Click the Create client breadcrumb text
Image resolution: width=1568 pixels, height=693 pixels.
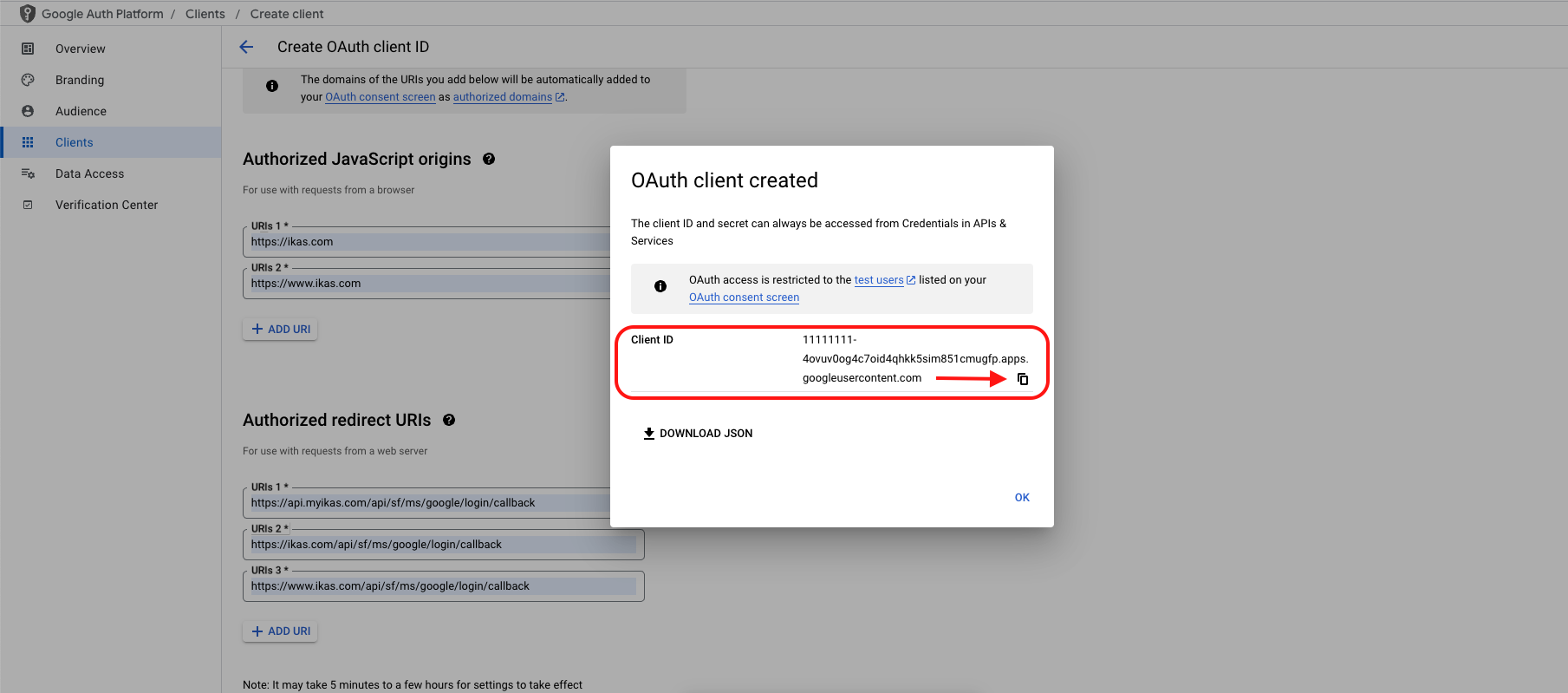(x=287, y=14)
